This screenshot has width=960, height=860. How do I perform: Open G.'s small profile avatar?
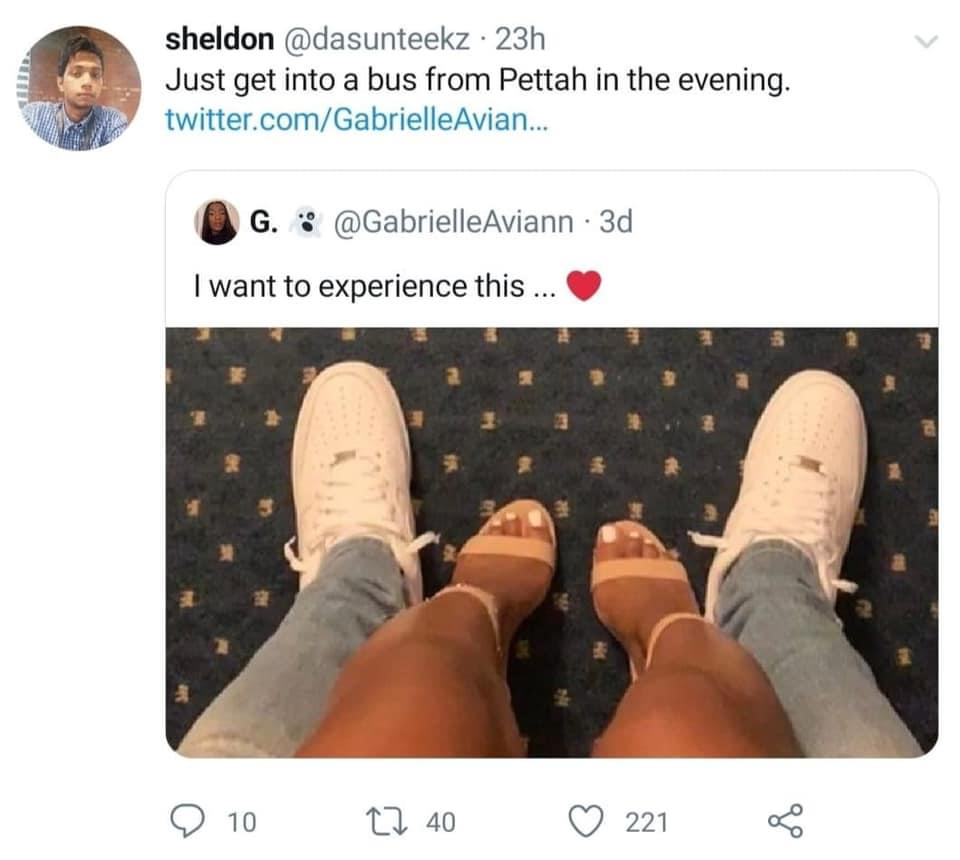click(x=216, y=222)
